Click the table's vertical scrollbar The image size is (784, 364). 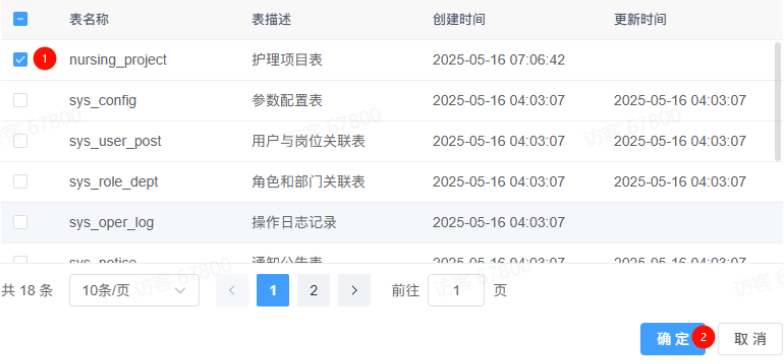coord(778,102)
